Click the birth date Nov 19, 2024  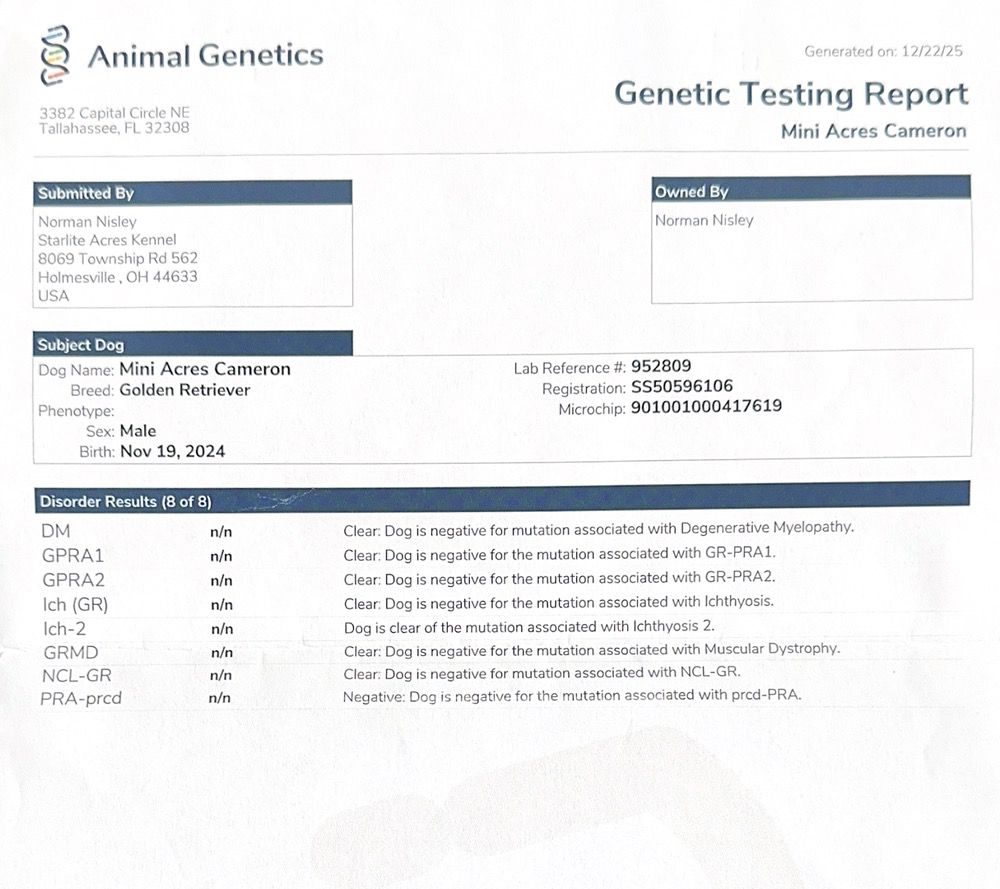172,451
